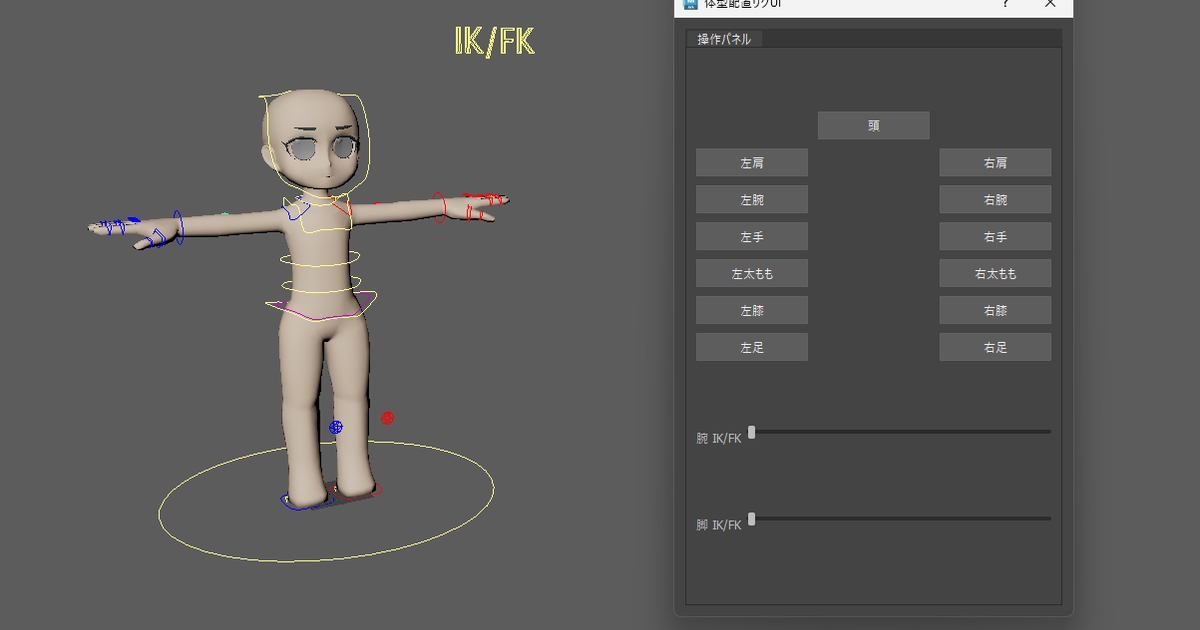This screenshot has width=1200, height=630.
Task: Pick the 左手 button
Action: click(752, 236)
